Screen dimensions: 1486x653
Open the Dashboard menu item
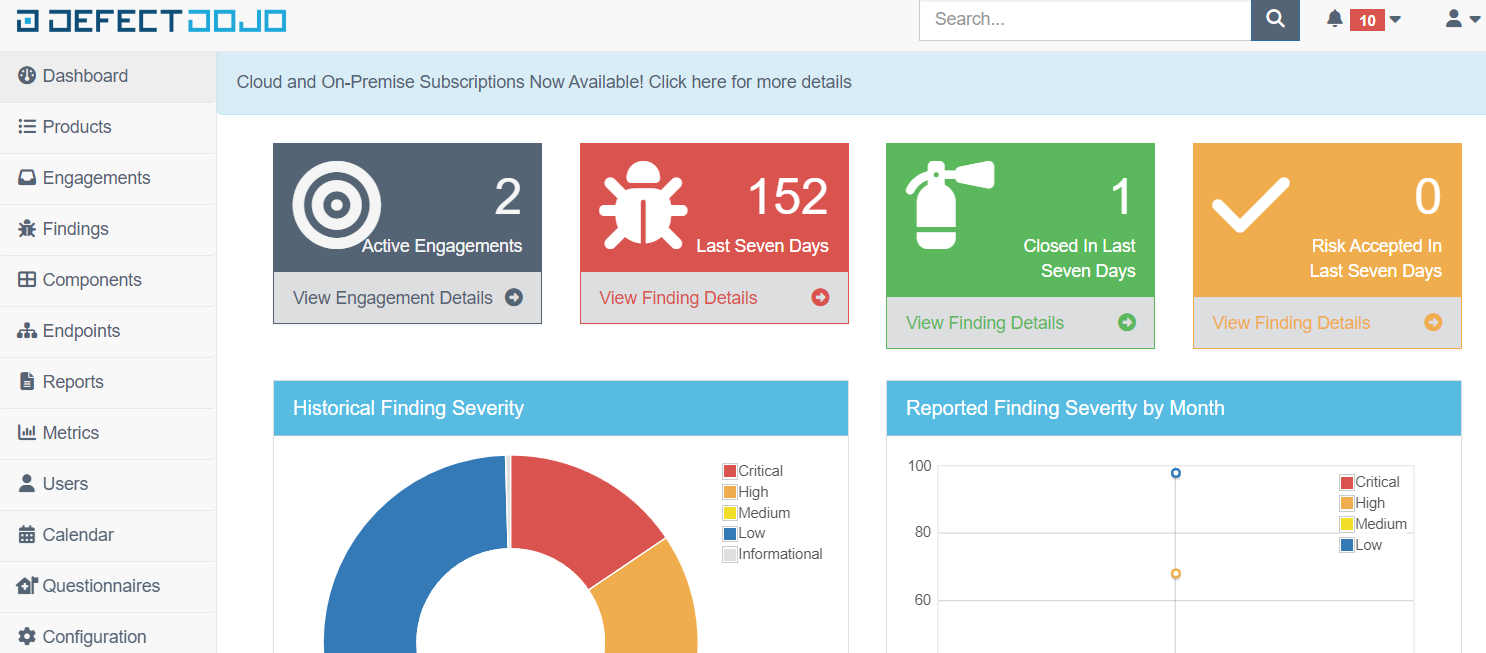108,76
